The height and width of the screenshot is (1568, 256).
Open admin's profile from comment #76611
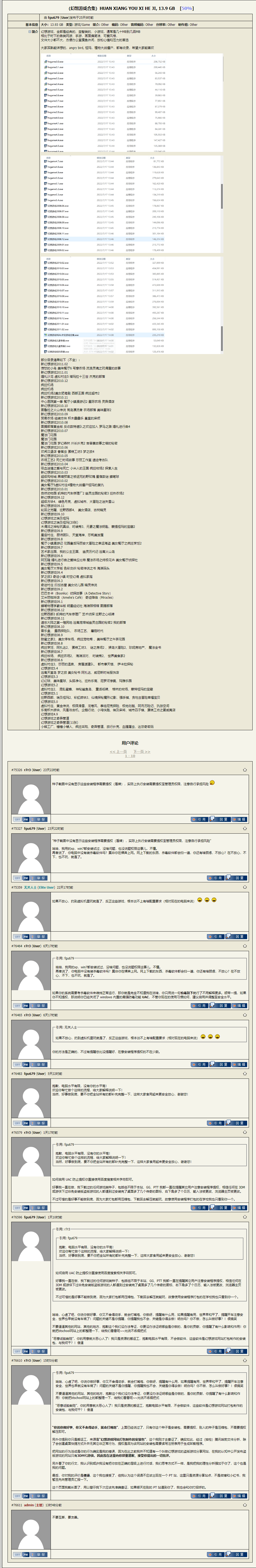[29, 1505]
